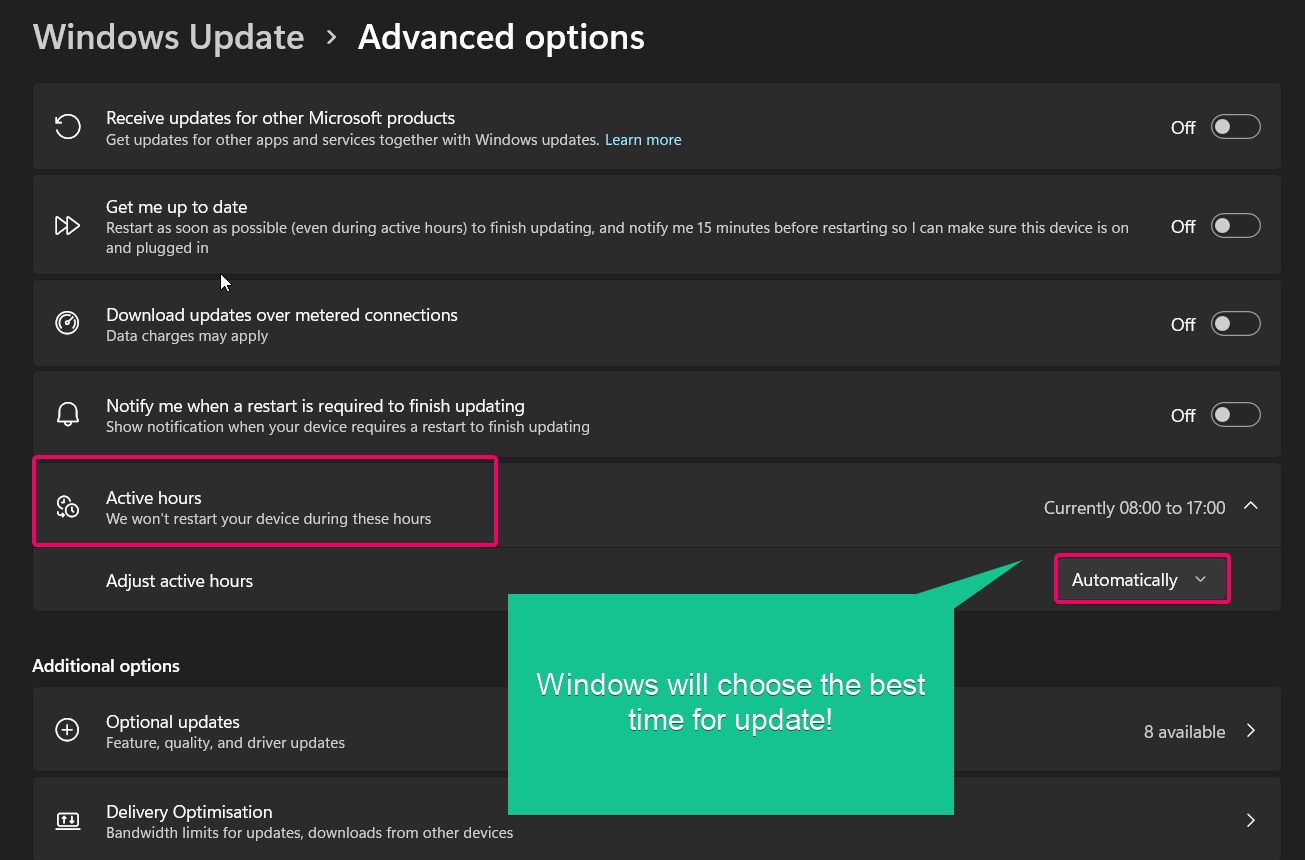1305x860 pixels.
Task: Click 'Download updates over metered connections' title
Action: pyautogui.click(x=282, y=315)
